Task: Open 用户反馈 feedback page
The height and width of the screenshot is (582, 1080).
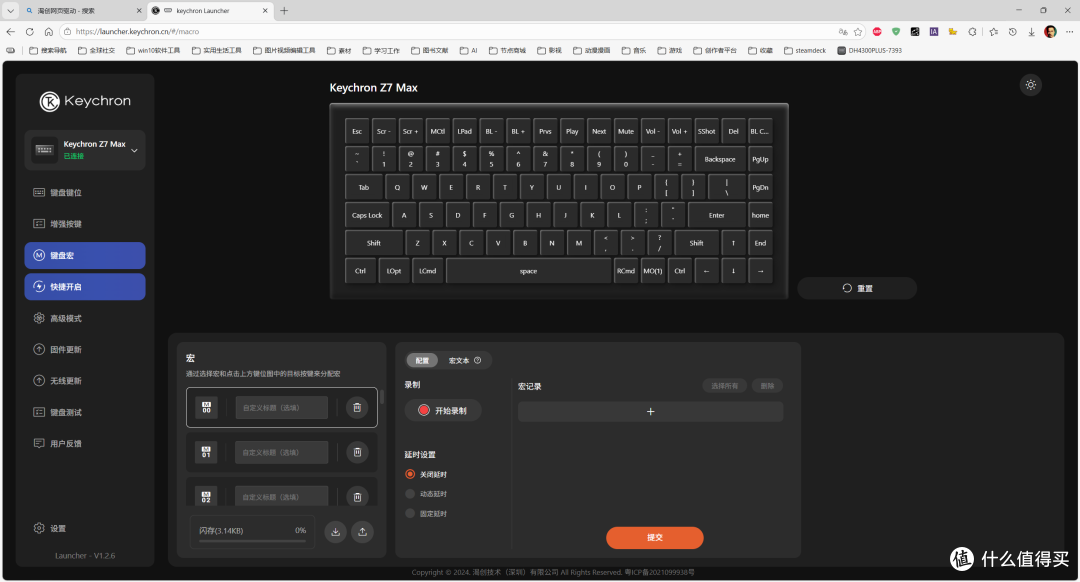Action: pos(85,444)
